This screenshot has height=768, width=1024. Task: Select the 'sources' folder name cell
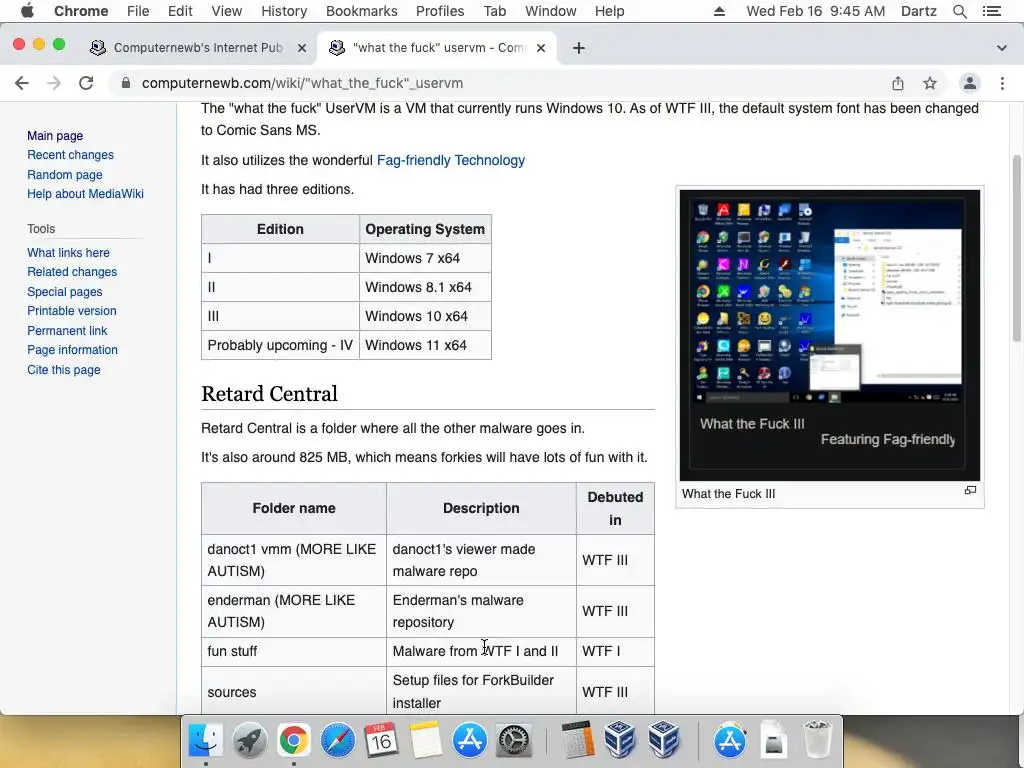(x=294, y=692)
